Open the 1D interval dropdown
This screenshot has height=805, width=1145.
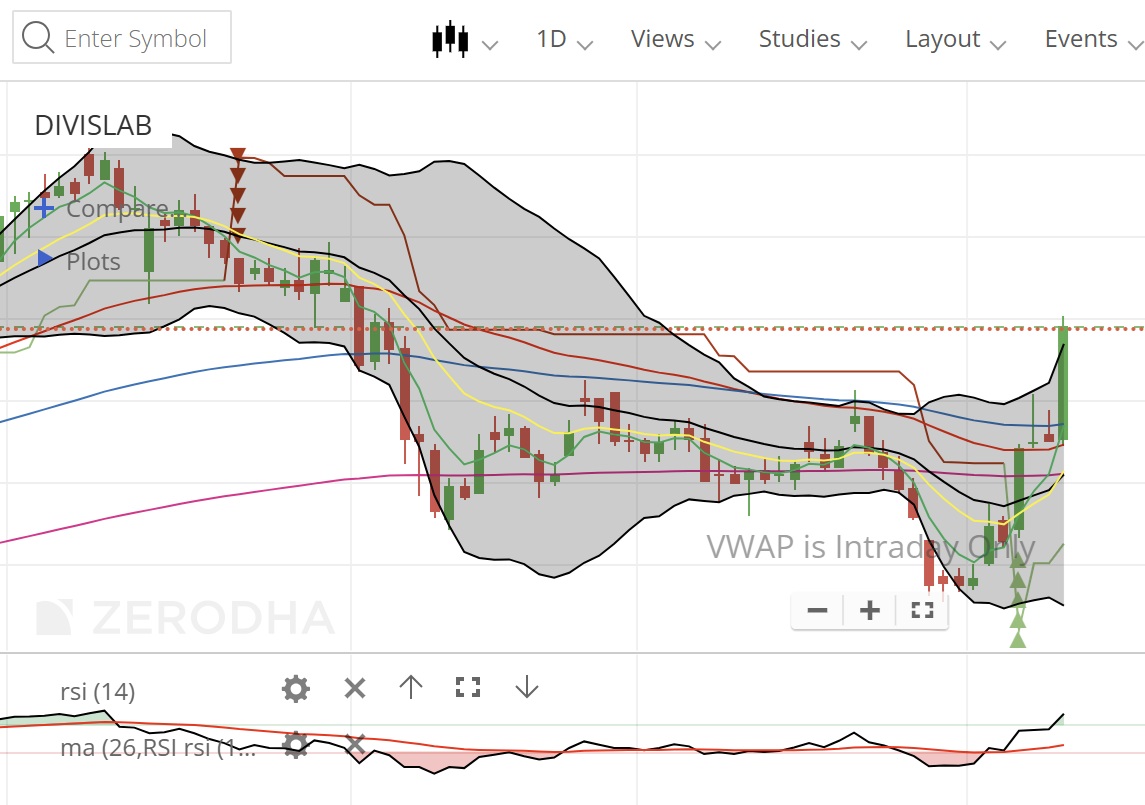(x=564, y=39)
